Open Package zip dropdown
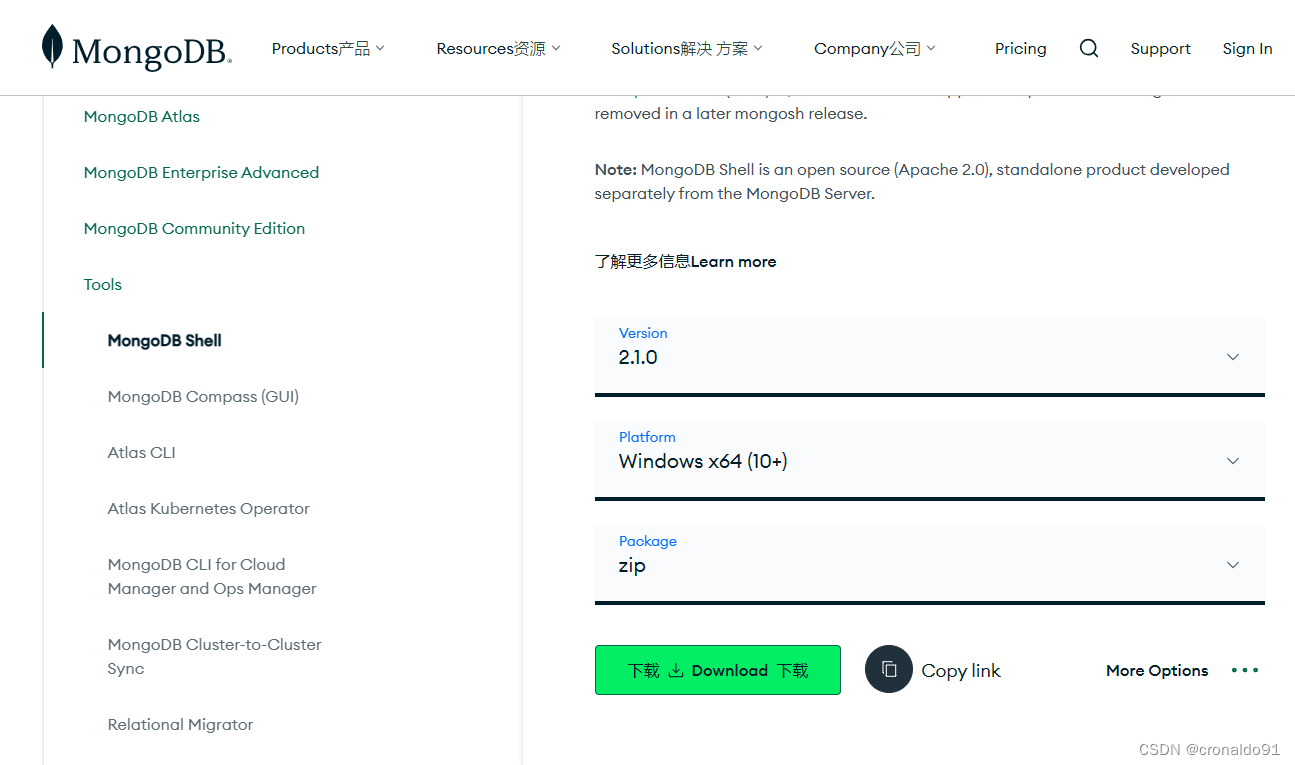This screenshot has width=1295, height=765. [x=930, y=564]
